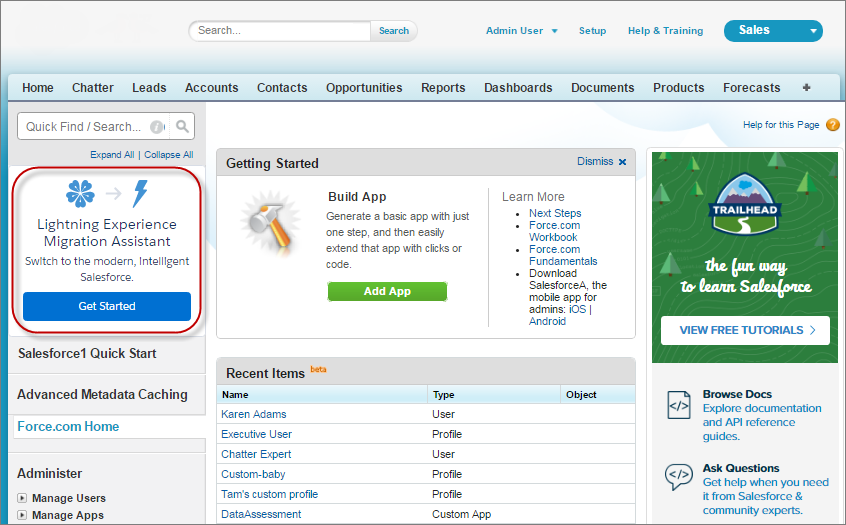The image size is (846, 525).
Task: Click the Lightning bolt icon
Action: [x=140, y=193]
